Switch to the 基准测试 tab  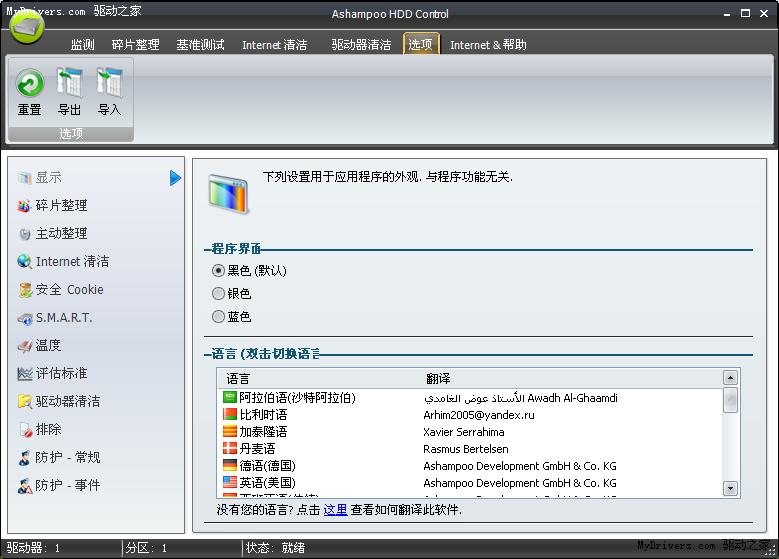point(200,45)
